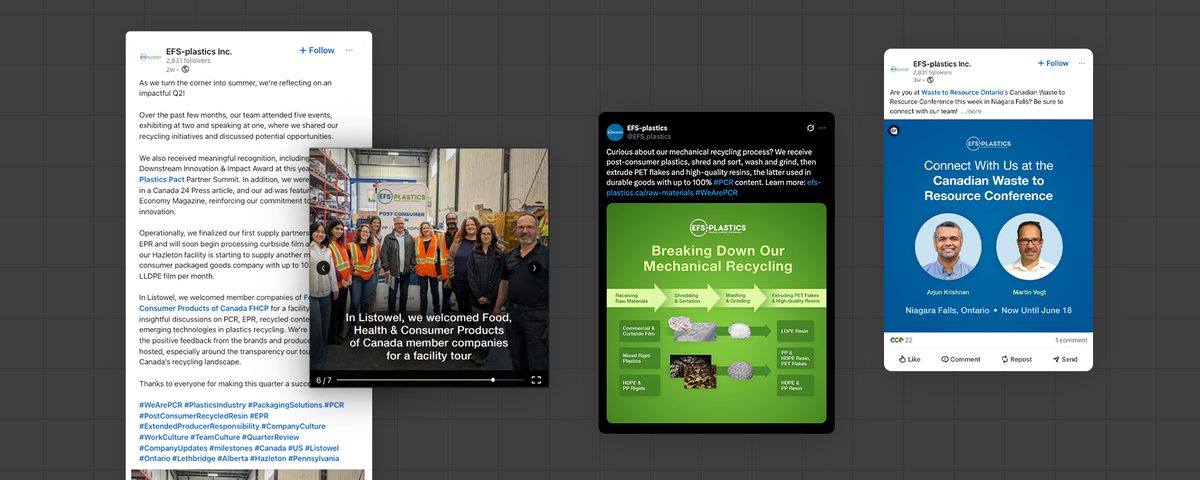Click EFS logo avatar on the conference post

tap(898, 70)
